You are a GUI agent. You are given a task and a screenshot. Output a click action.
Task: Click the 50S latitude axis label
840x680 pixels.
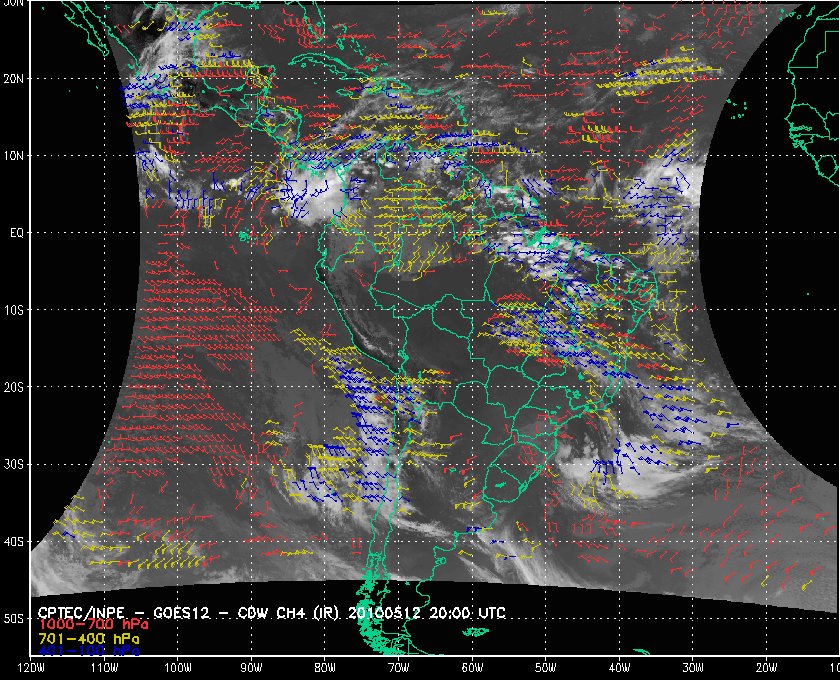click(x=13, y=618)
